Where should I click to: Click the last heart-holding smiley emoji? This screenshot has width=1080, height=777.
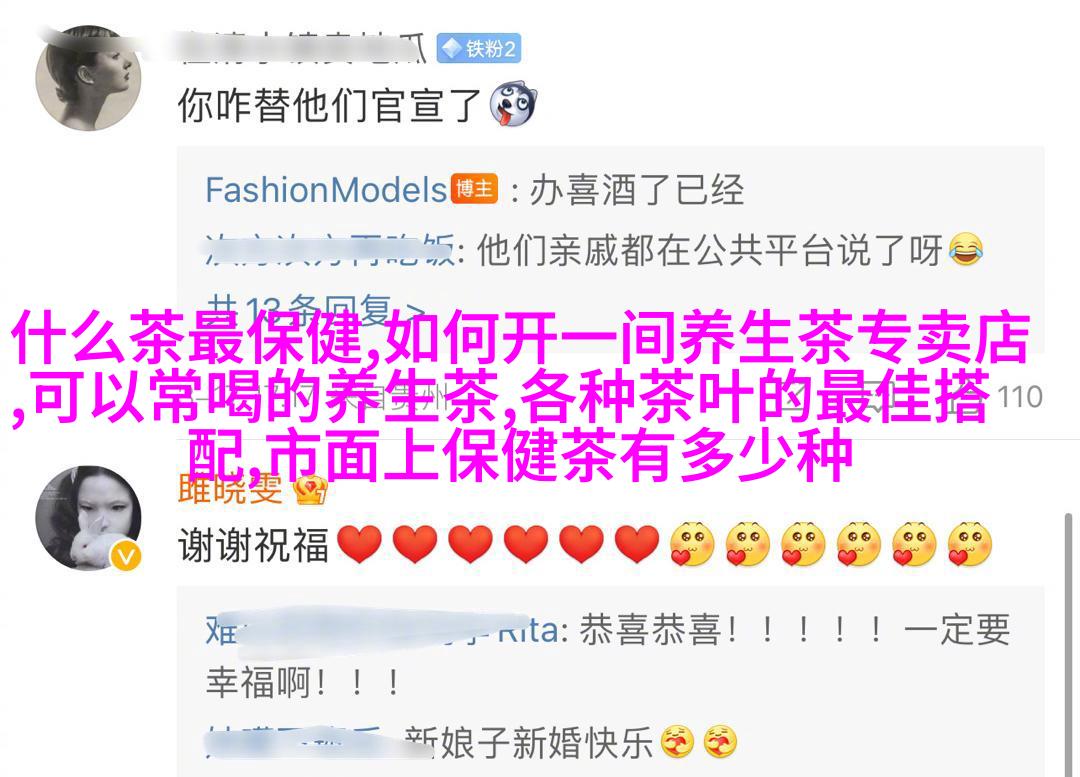point(969,544)
